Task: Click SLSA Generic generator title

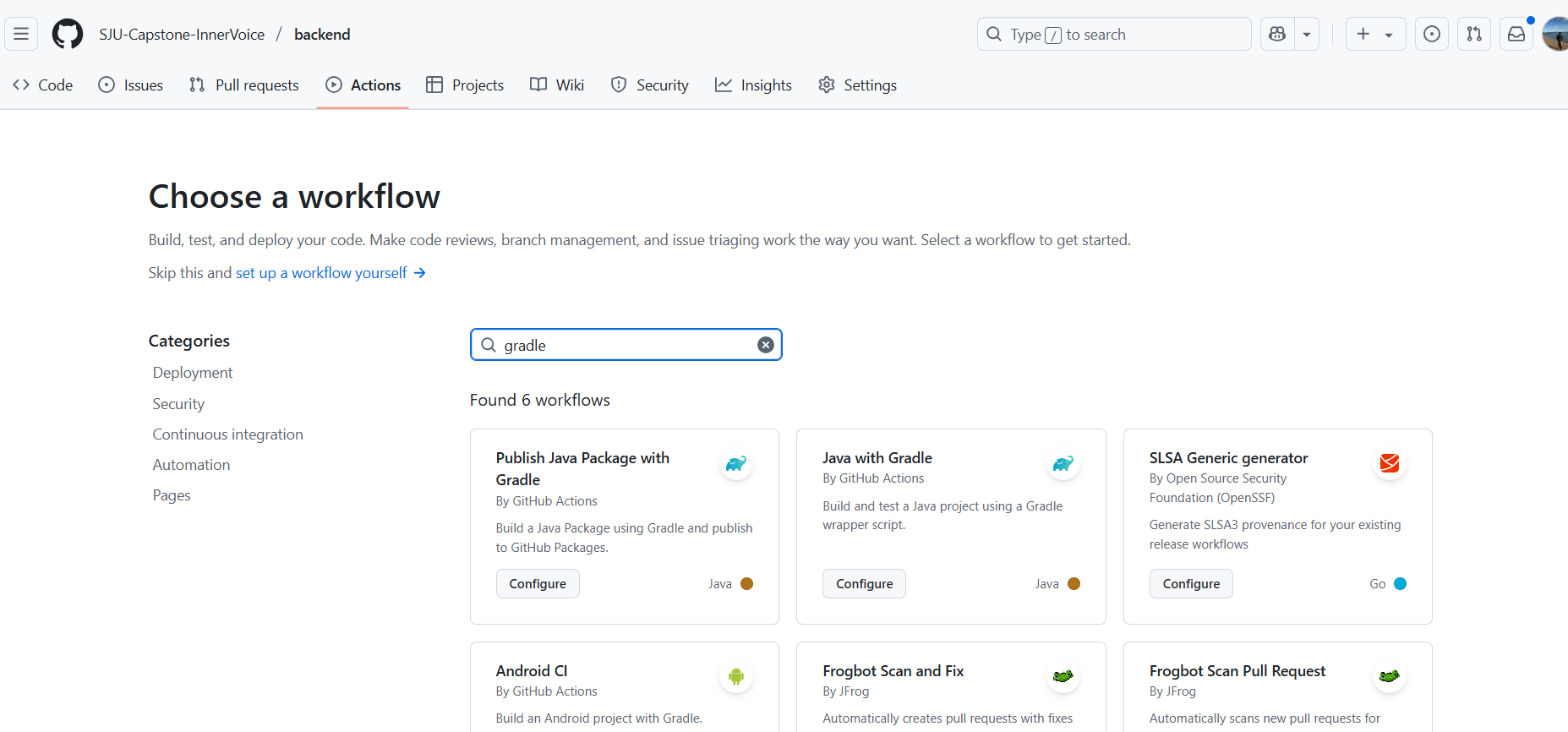Action: pyautogui.click(x=1228, y=458)
